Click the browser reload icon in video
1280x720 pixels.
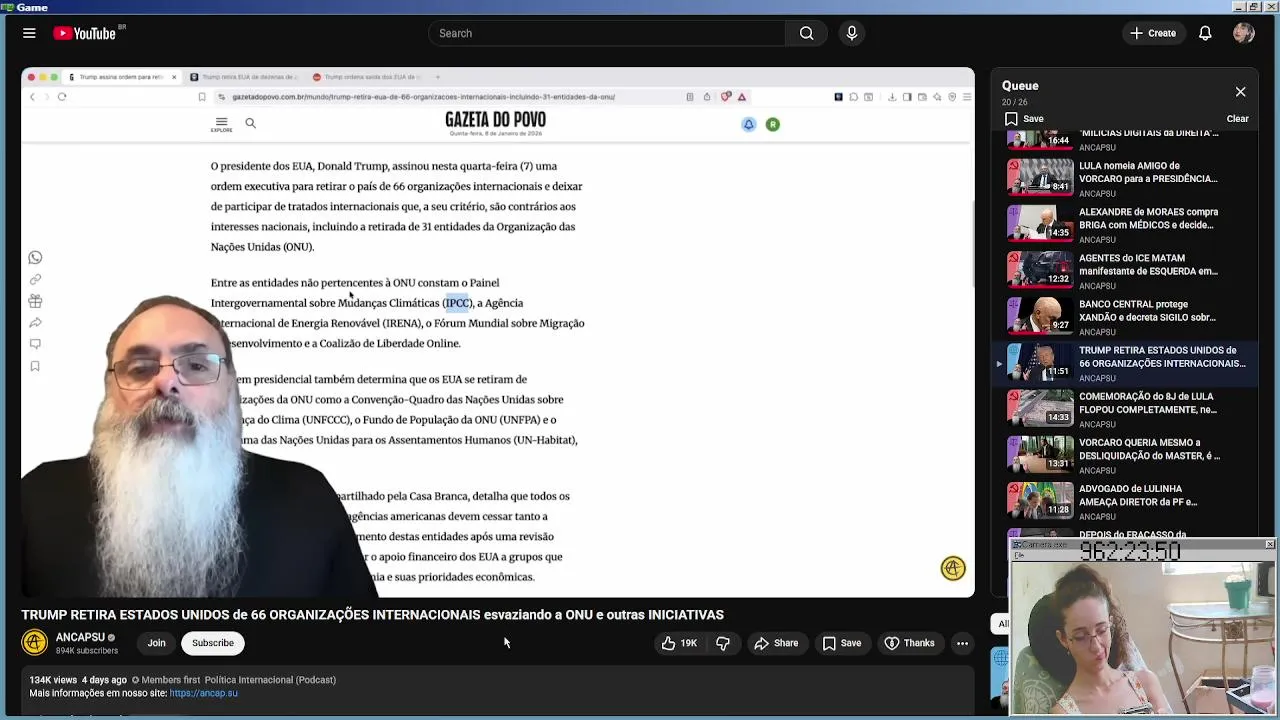pos(62,97)
